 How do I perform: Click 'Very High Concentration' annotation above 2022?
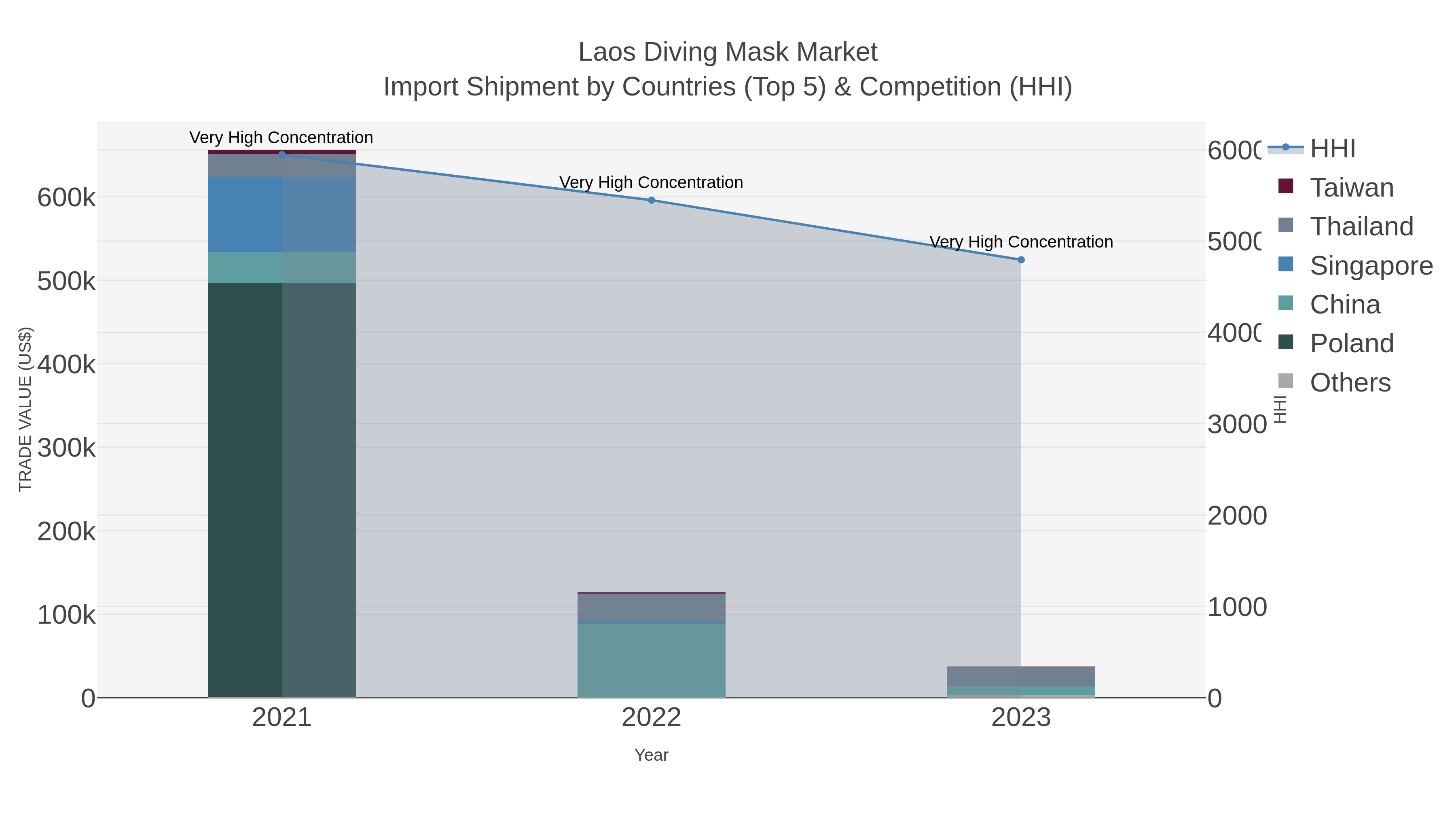(651, 182)
